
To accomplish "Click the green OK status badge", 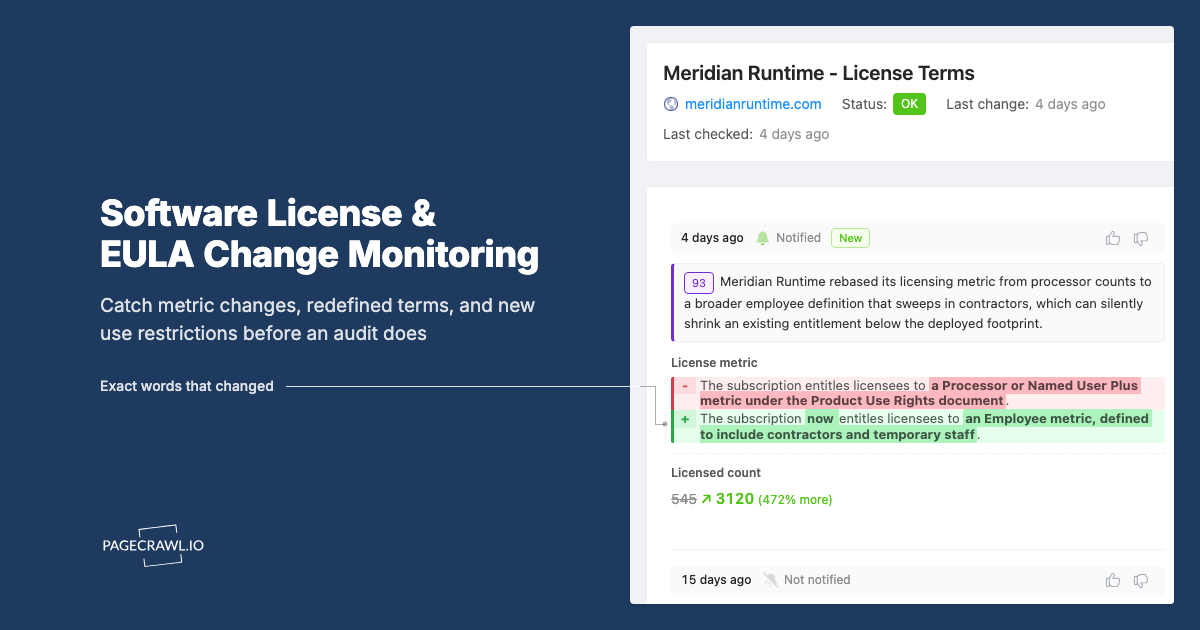I will click(909, 104).
